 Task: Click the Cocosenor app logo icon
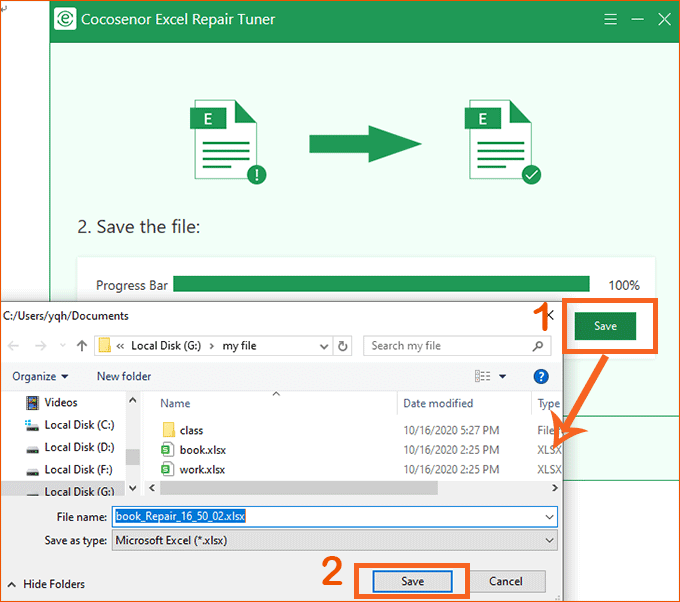(x=65, y=19)
